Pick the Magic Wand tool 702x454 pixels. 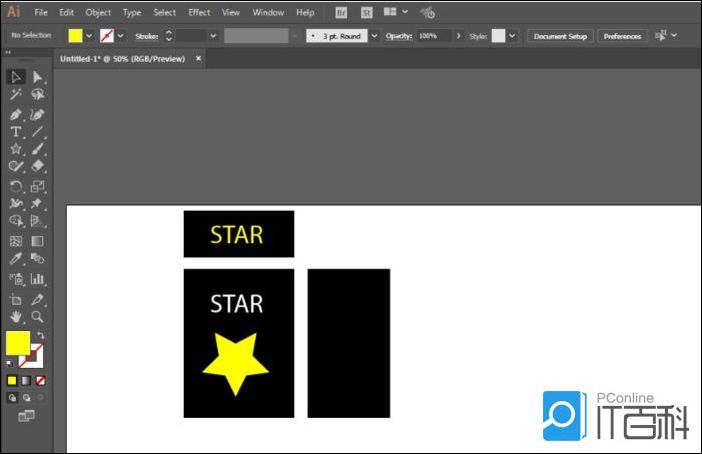(16, 95)
